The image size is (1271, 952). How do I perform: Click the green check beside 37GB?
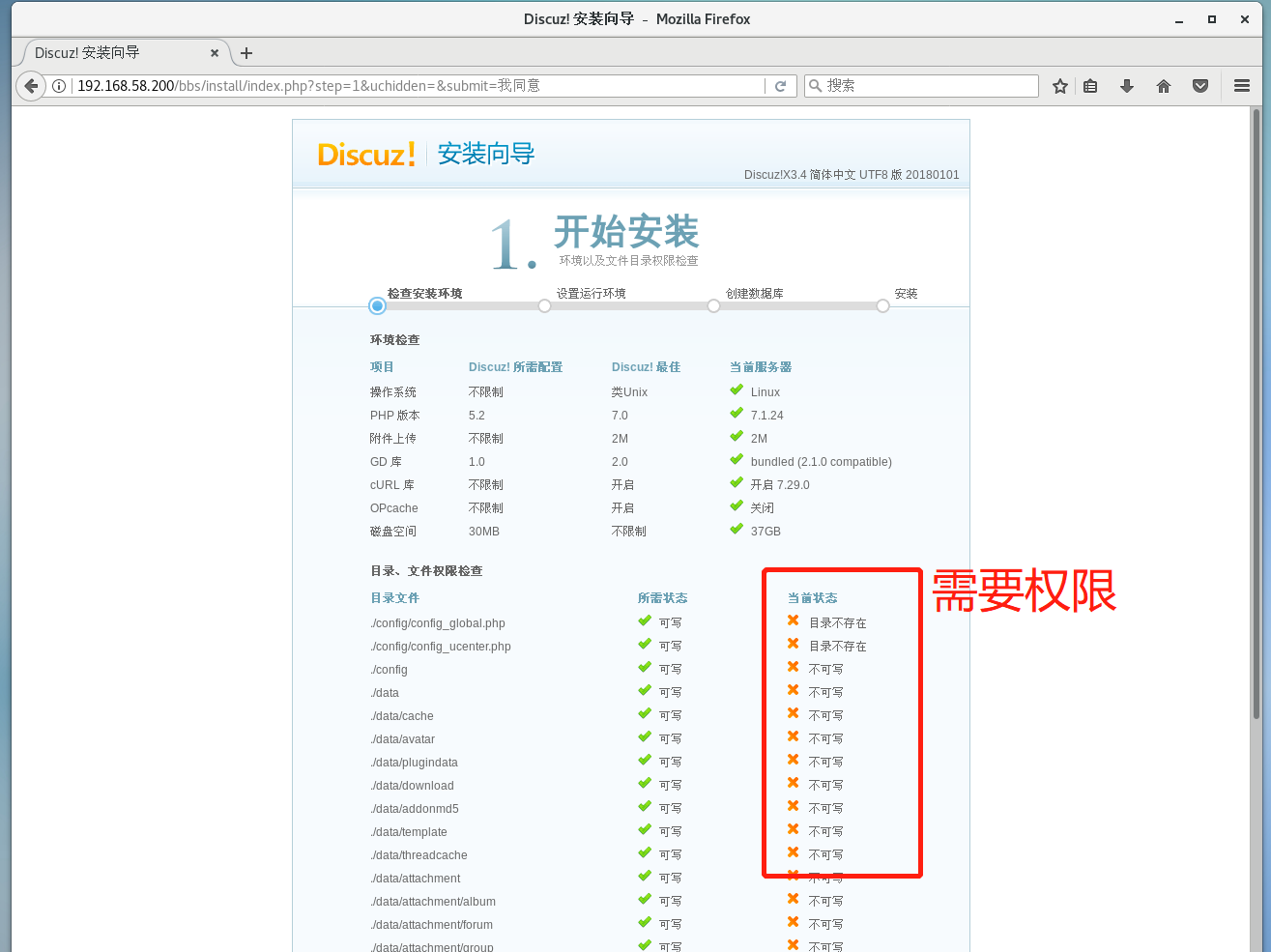tap(737, 530)
